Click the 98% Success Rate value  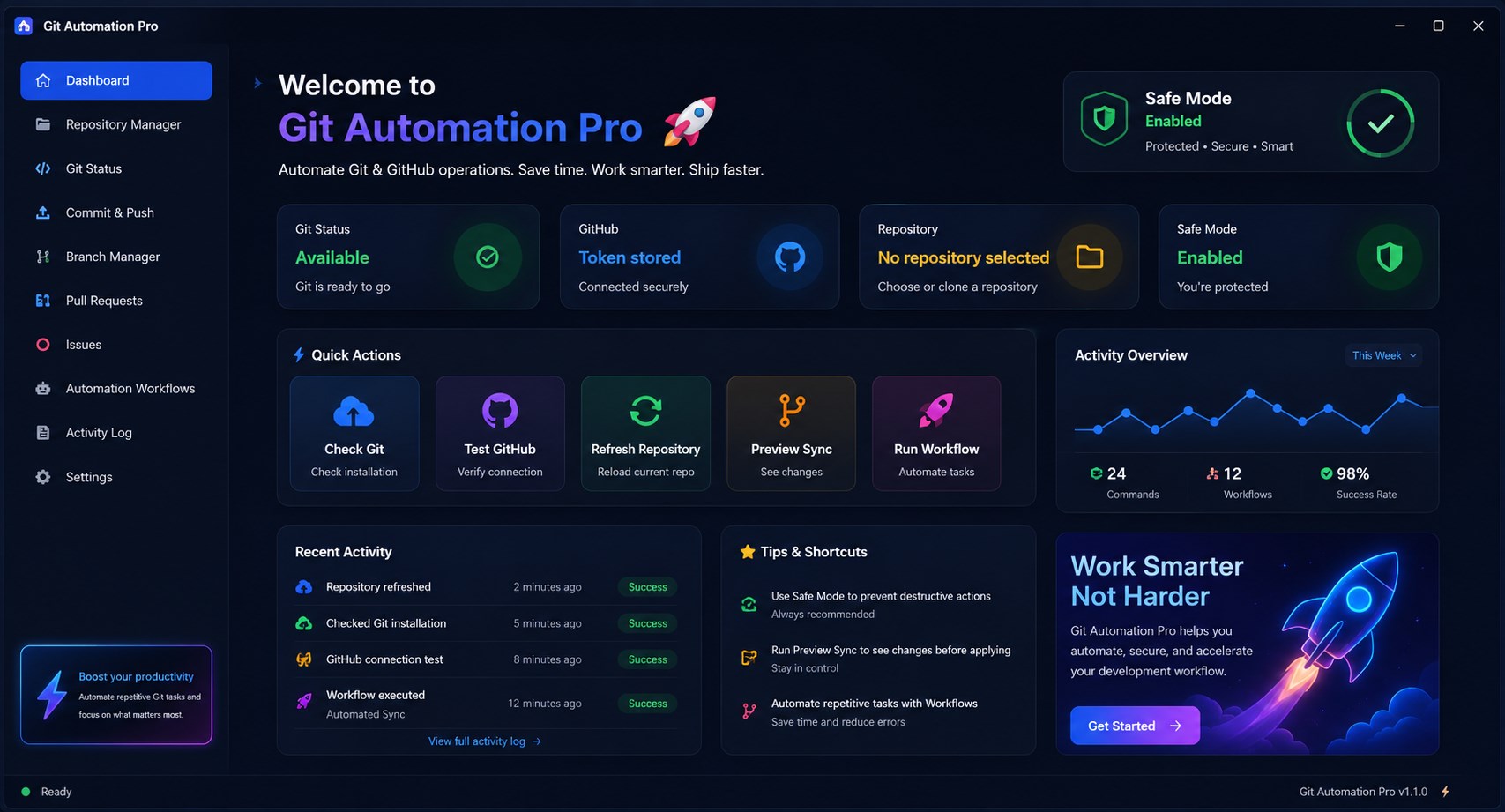(x=1352, y=473)
